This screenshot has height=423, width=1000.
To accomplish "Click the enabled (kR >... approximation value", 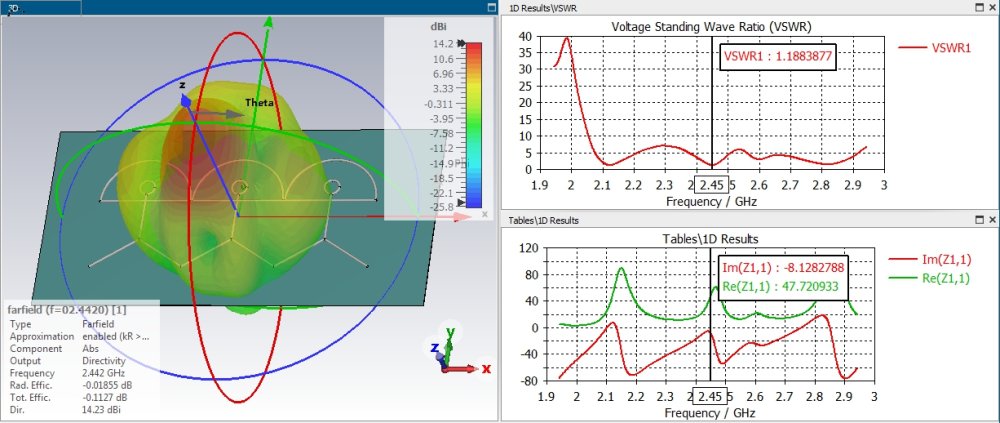I will pos(116,337).
